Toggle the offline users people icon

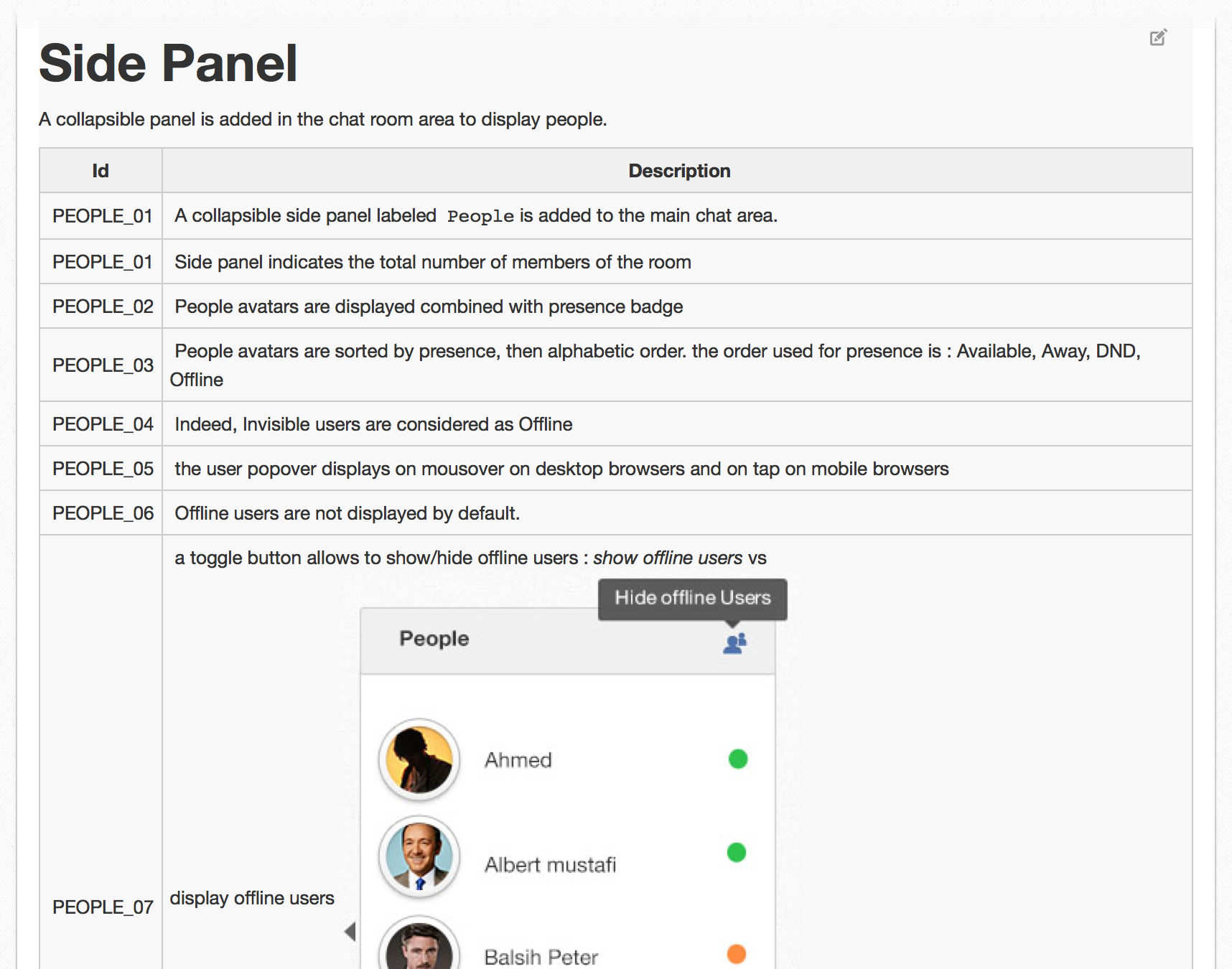pyautogui.click(x=734, y=643)
